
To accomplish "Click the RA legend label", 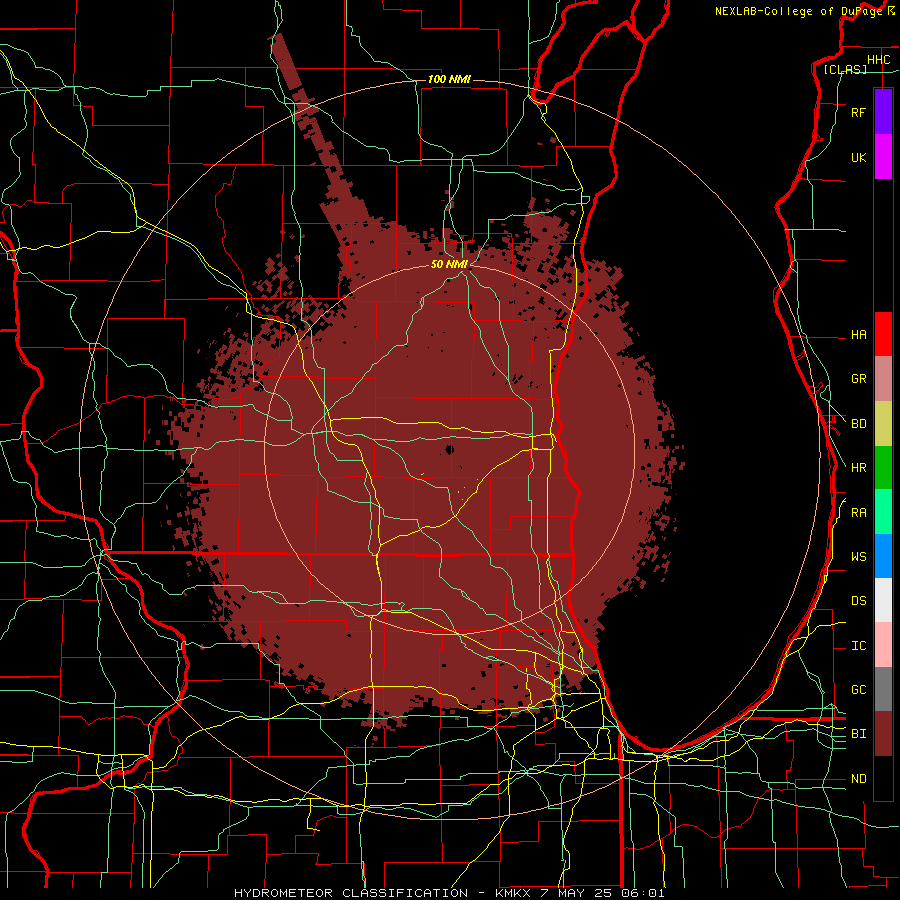I will pyautogui.click(x=858, y=513).
